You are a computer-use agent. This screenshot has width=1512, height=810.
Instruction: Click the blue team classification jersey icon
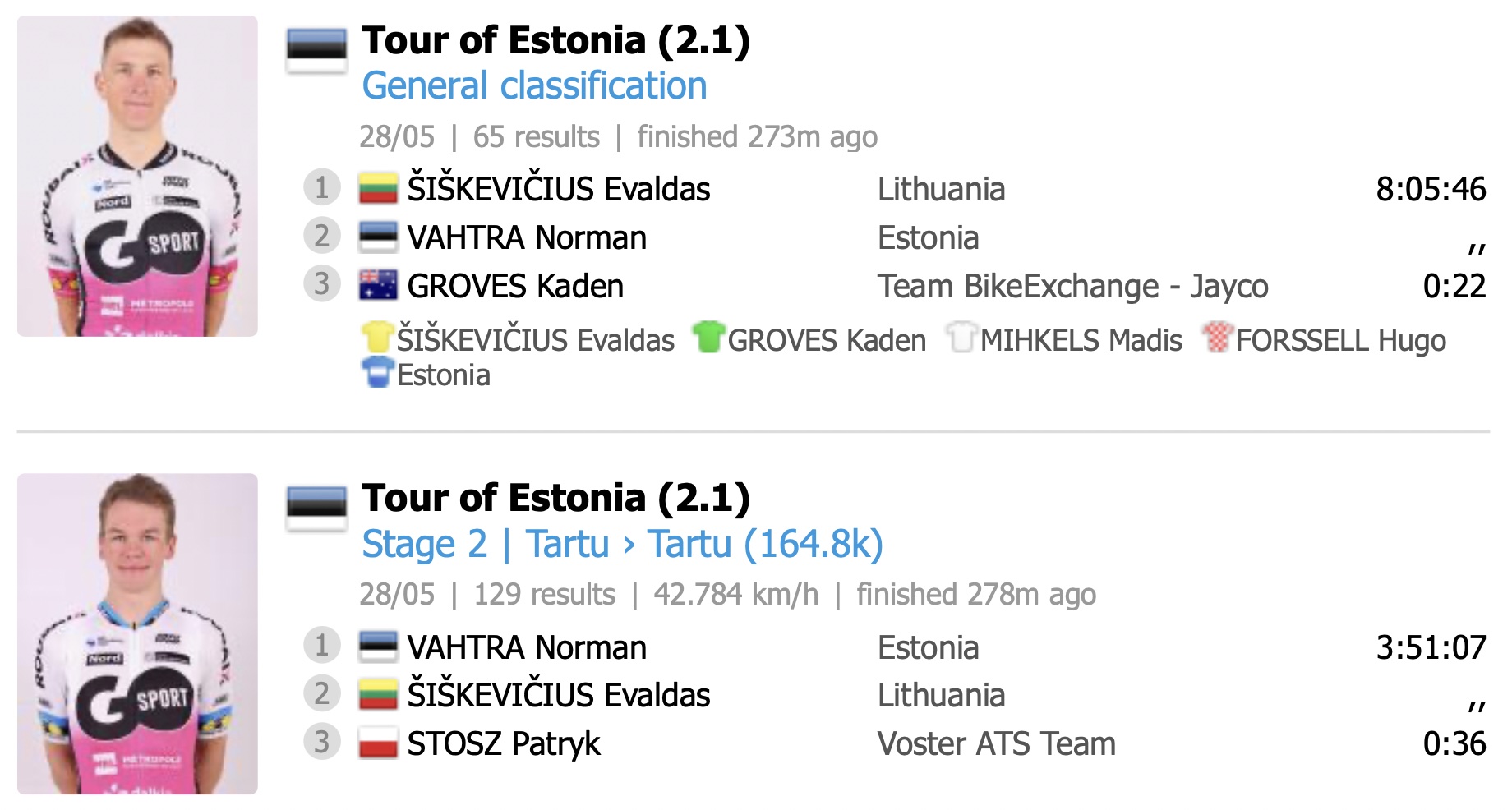coord(378,372)
